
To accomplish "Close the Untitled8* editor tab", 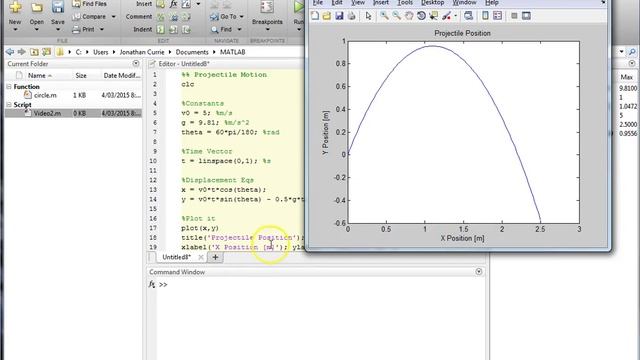I will click(201, 257).
